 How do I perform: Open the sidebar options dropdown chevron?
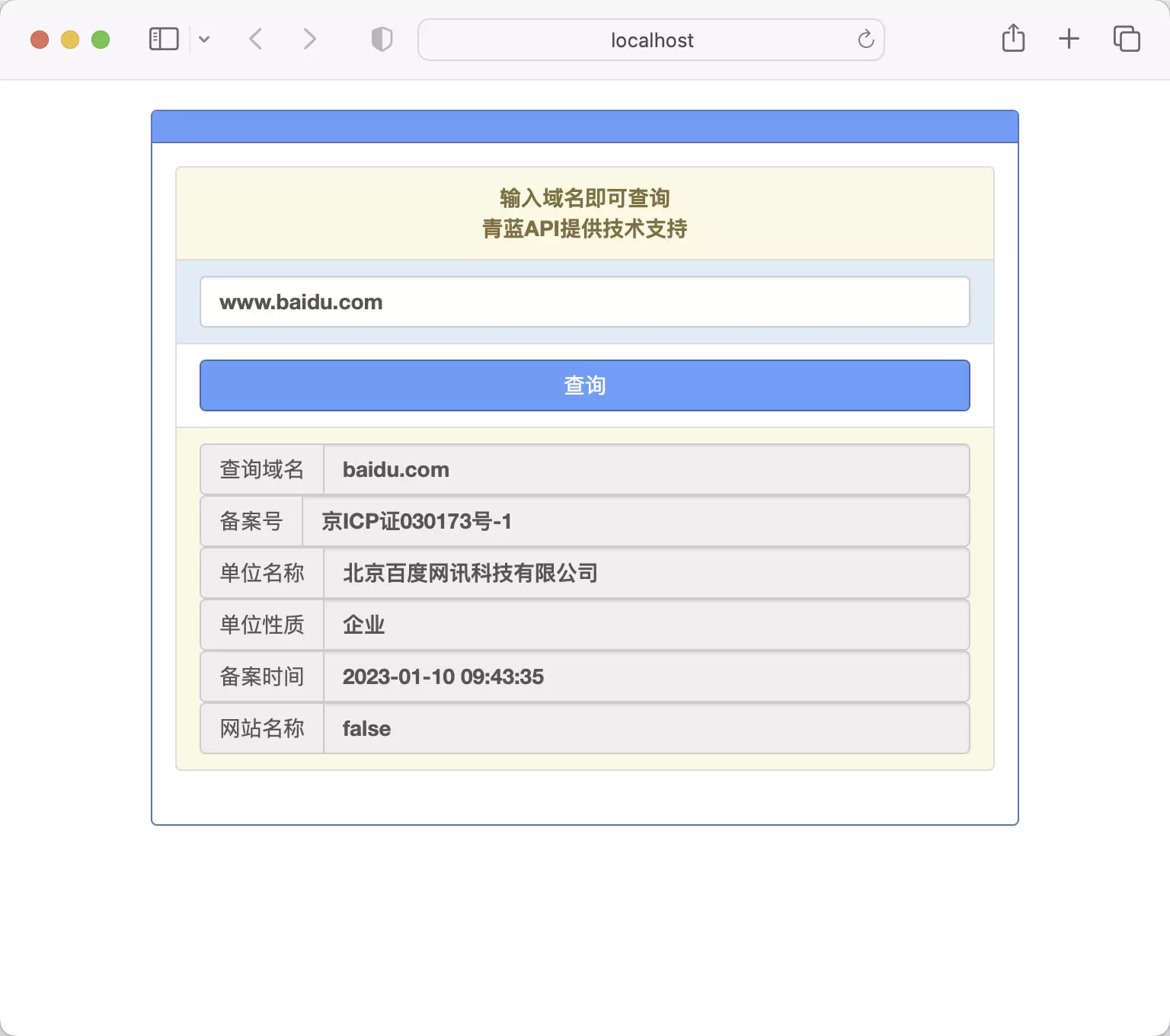point(204,39)
